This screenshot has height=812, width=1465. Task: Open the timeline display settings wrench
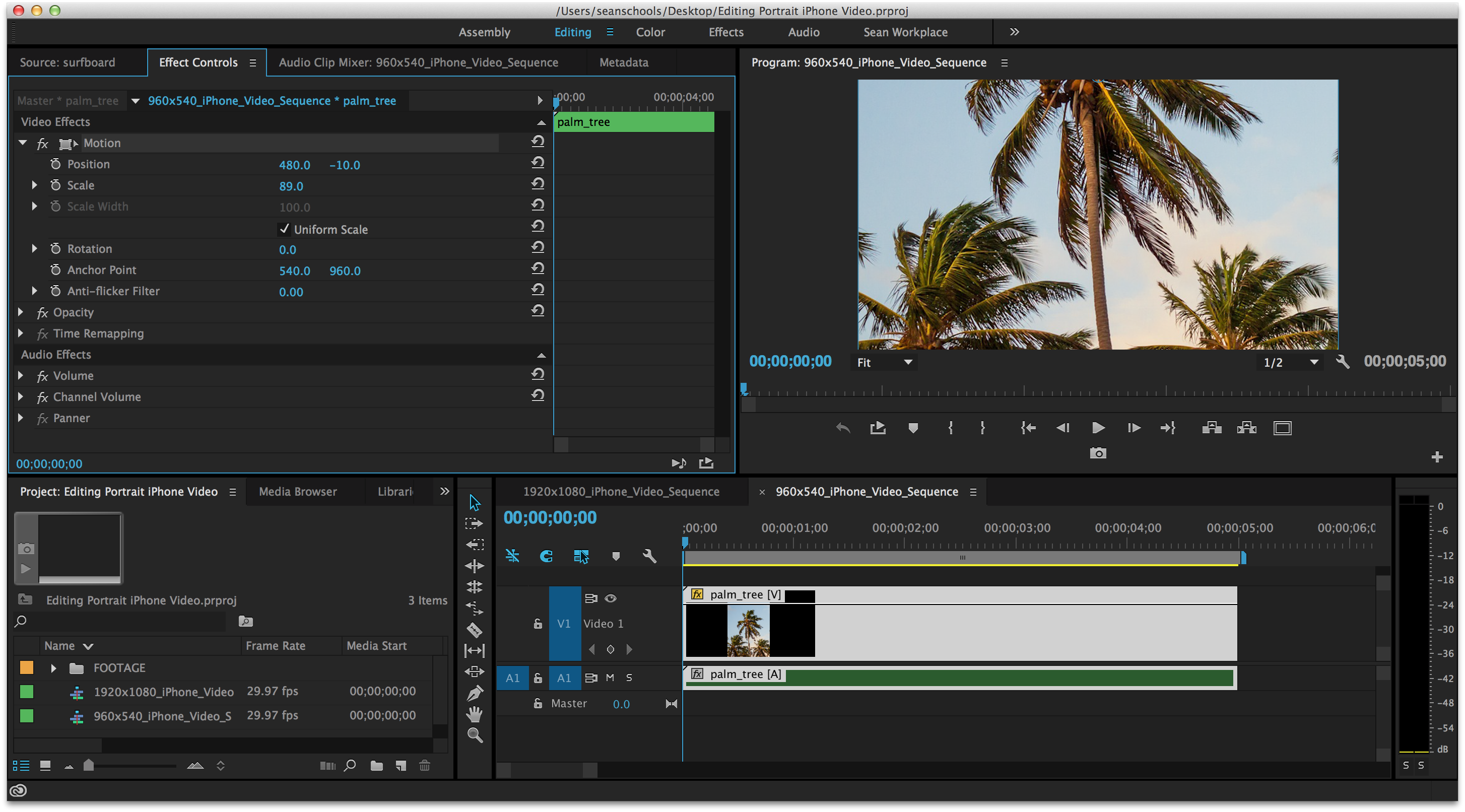[649, 556]
